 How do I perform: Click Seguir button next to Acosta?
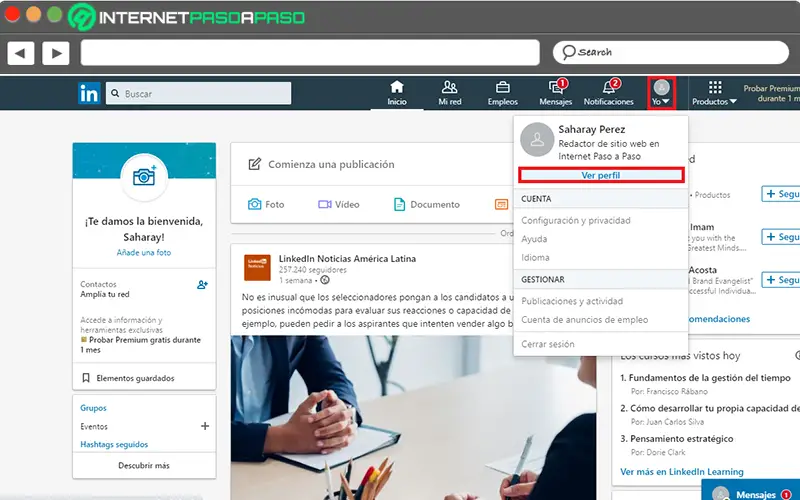[781, 280]
